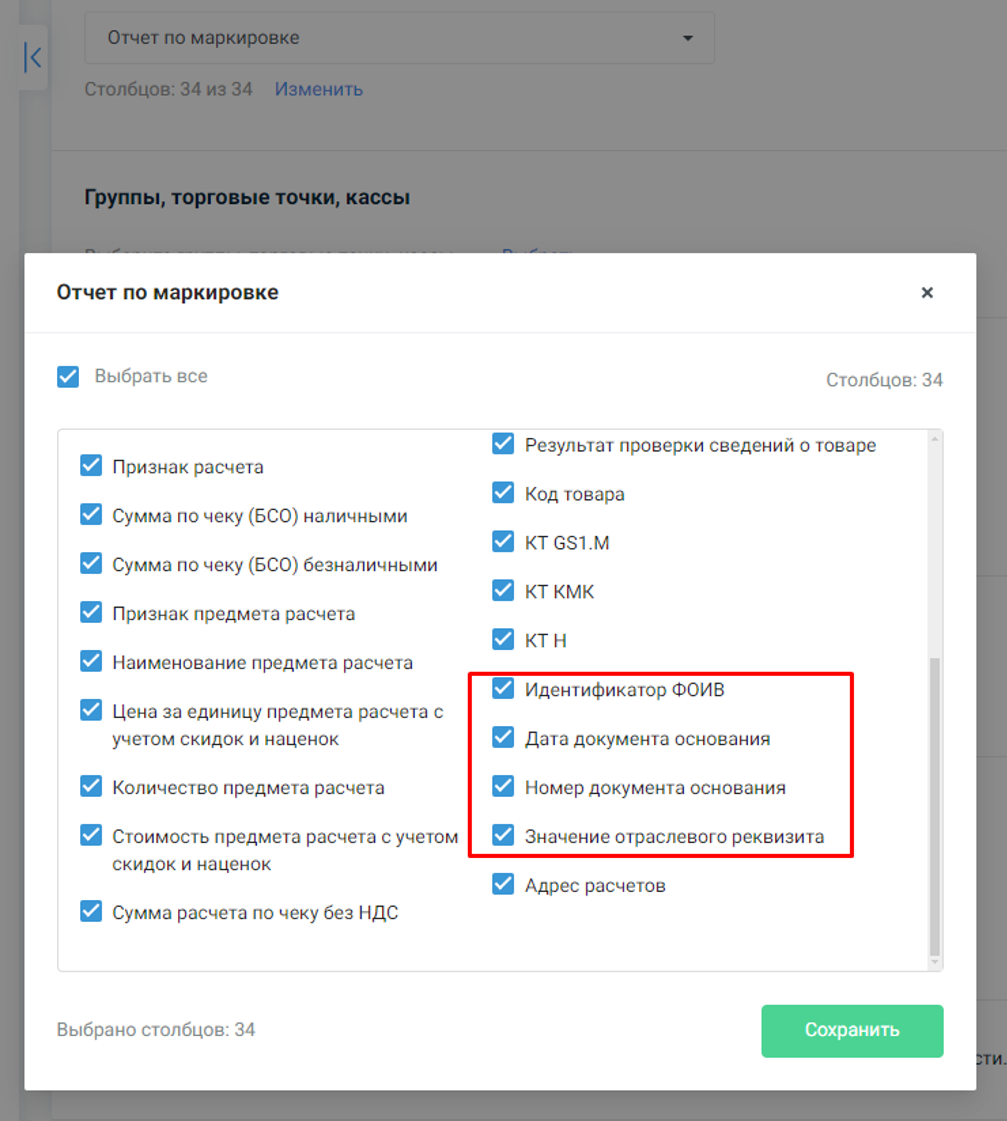Toggle the Выбрать все checkbox

(69, 376)
